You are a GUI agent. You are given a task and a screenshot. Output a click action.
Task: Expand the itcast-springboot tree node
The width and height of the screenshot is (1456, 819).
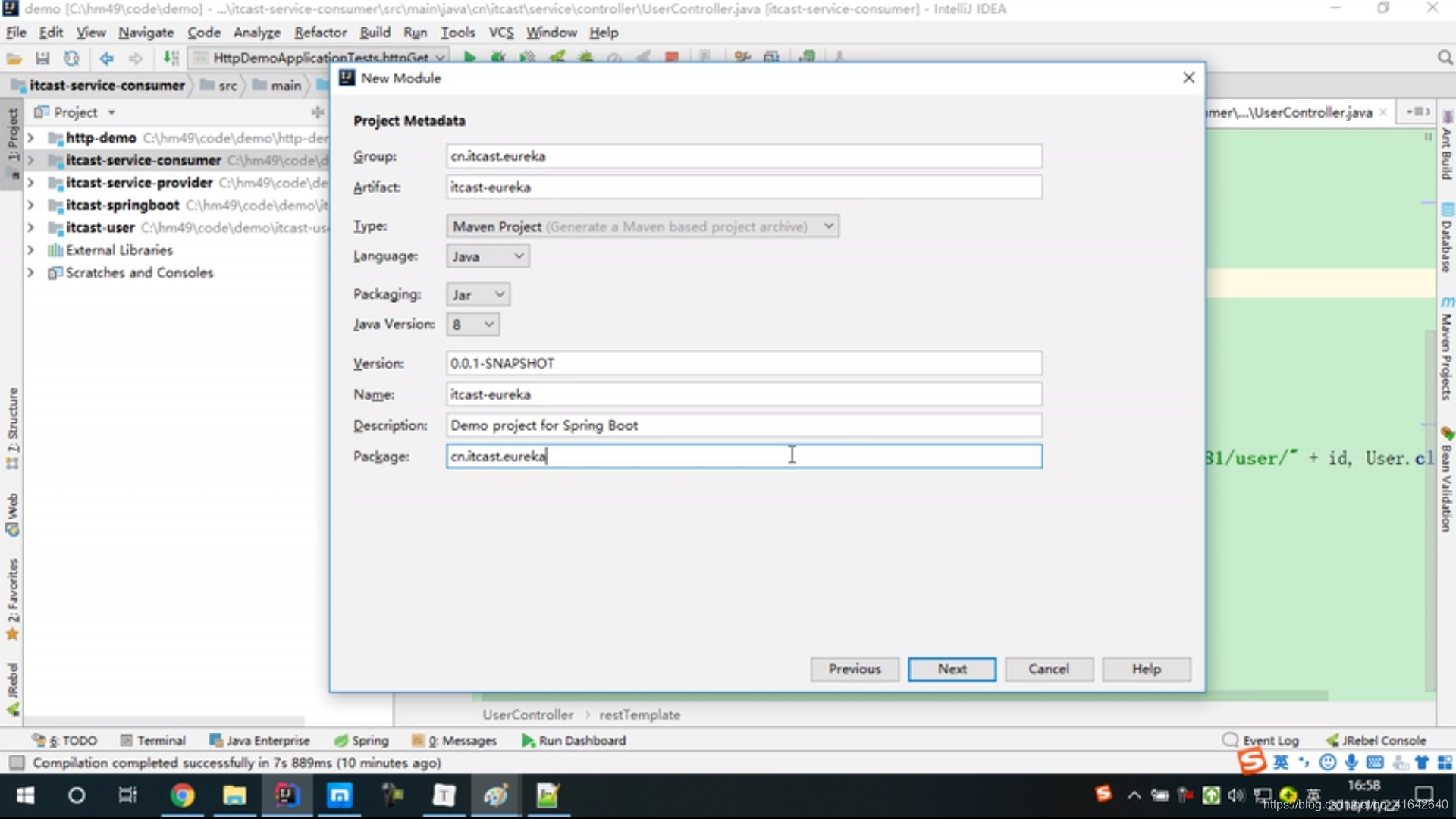point(30,206)
